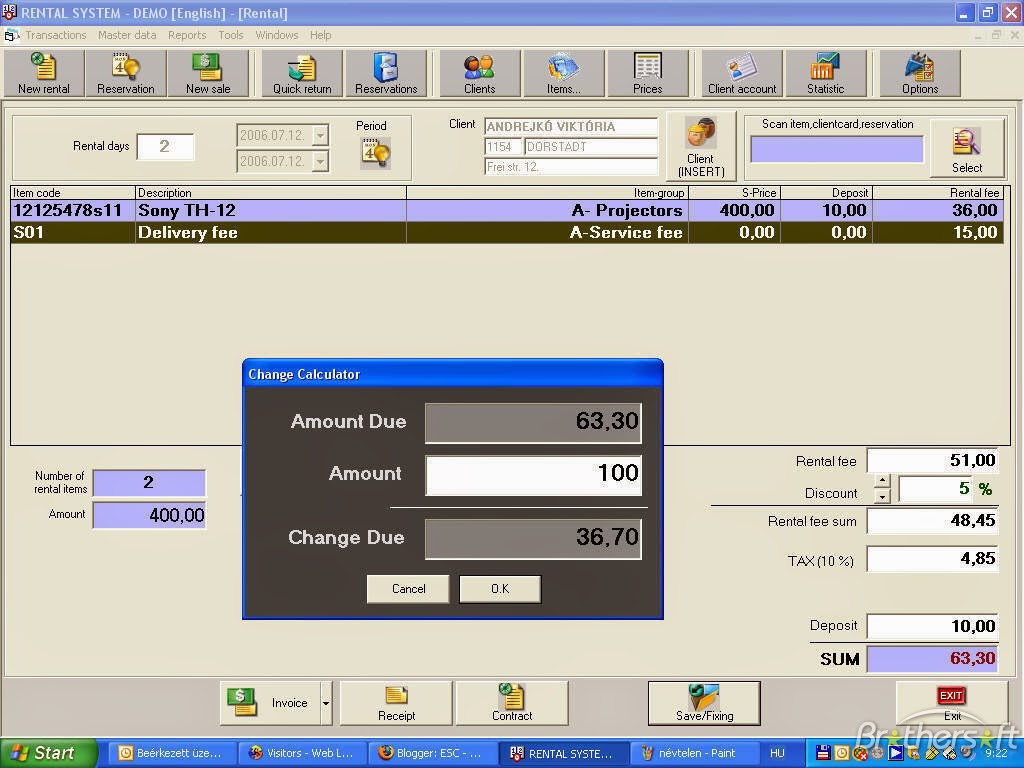1024x768 pixels.
Task: Open the Transactions menu
Action: 56,35
